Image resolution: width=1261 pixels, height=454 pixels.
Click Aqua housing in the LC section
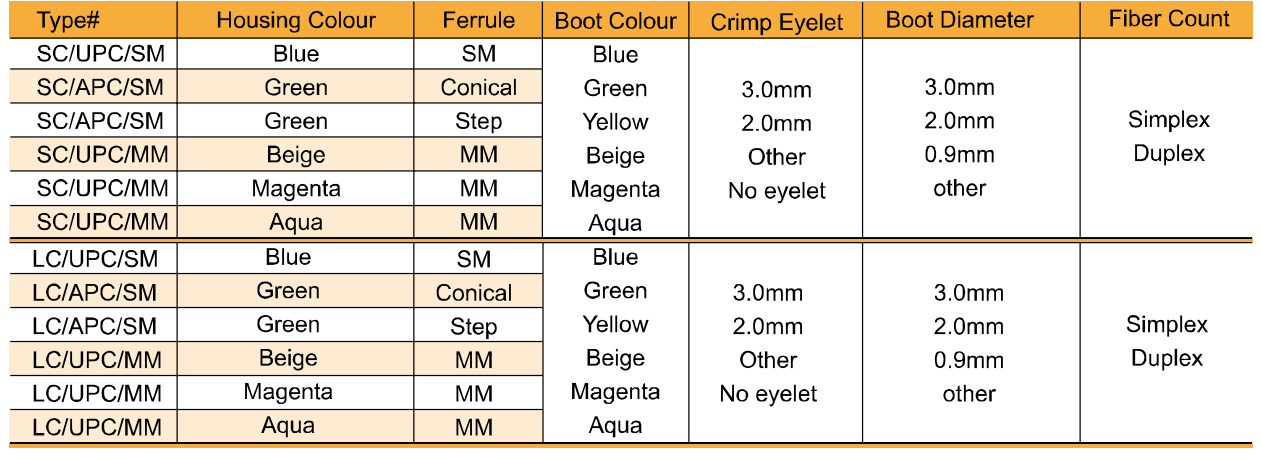coord(288,425)
